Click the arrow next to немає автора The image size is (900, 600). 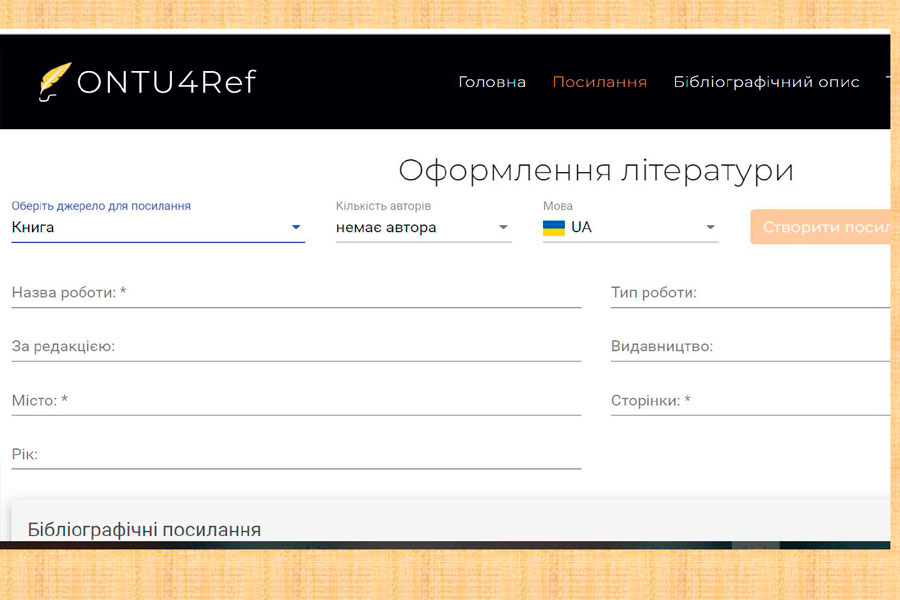503,227
